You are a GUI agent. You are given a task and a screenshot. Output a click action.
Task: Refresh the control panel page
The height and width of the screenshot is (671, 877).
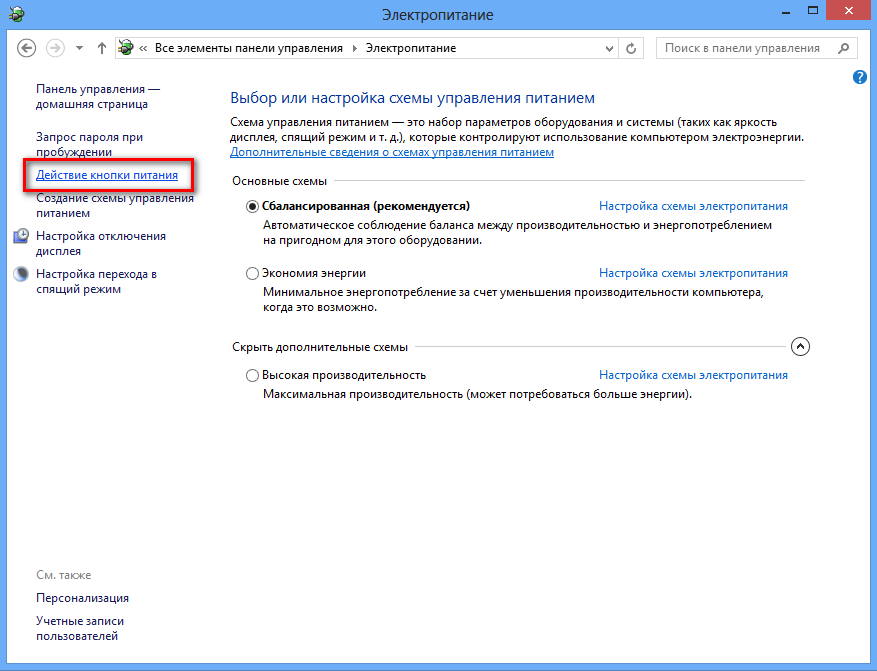click(x=631, y=48)
